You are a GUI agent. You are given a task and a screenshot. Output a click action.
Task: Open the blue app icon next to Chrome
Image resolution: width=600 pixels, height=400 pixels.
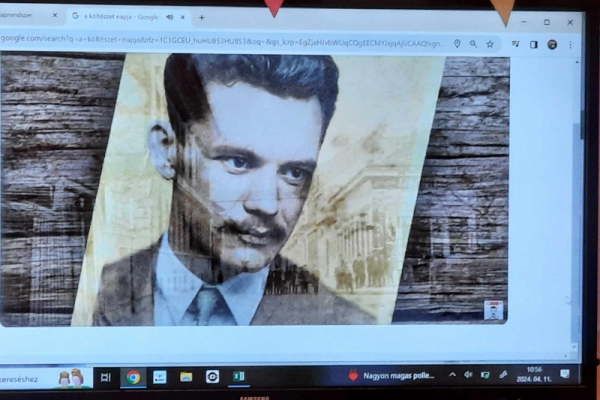pos(160,377)
